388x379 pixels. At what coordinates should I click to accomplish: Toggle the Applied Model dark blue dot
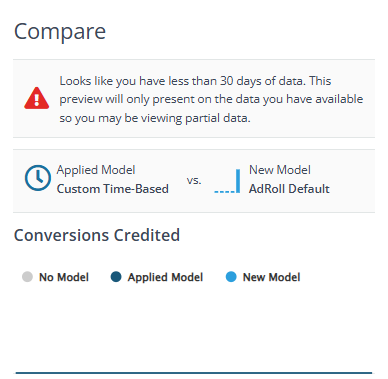point(116,277)
